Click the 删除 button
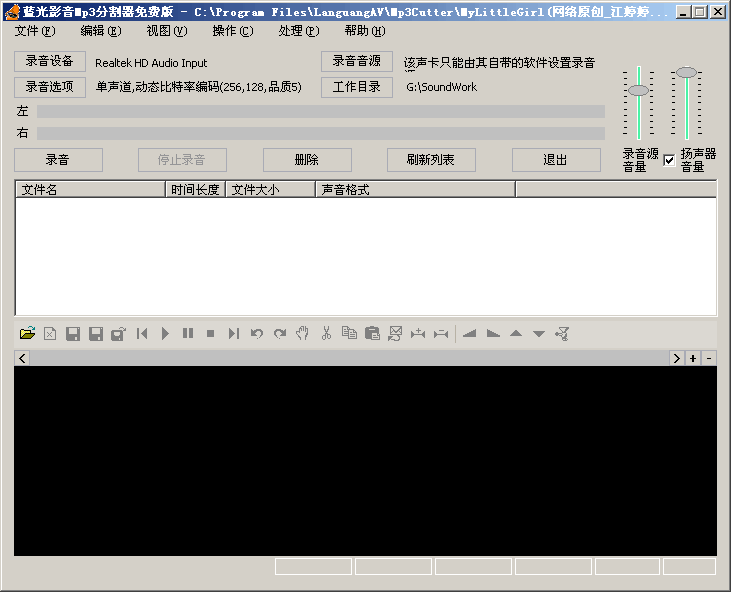 (307, 160)
